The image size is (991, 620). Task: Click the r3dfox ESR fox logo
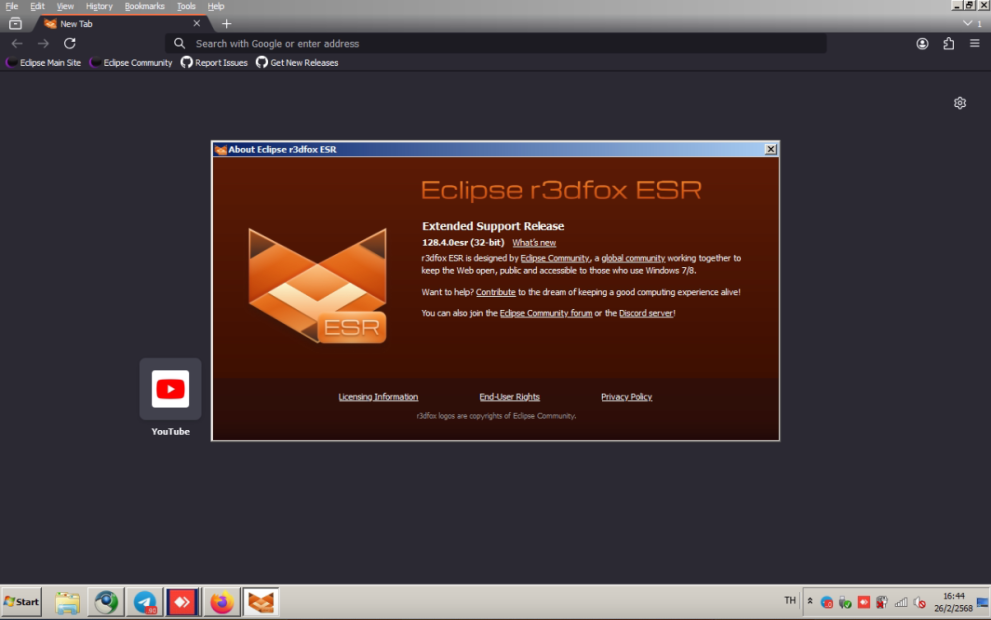(x=317, y=286)
